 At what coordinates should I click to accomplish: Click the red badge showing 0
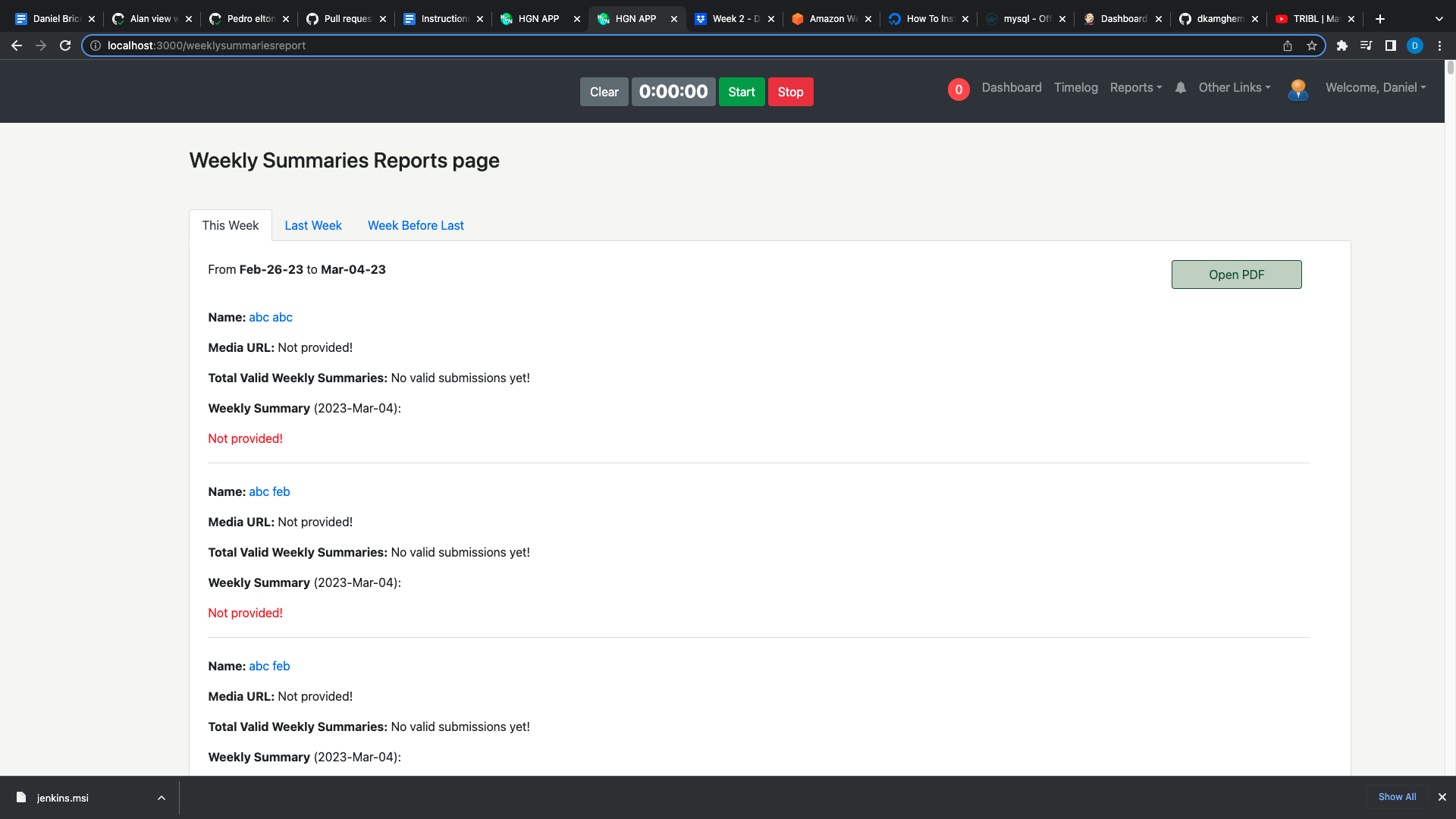[959, 89]
